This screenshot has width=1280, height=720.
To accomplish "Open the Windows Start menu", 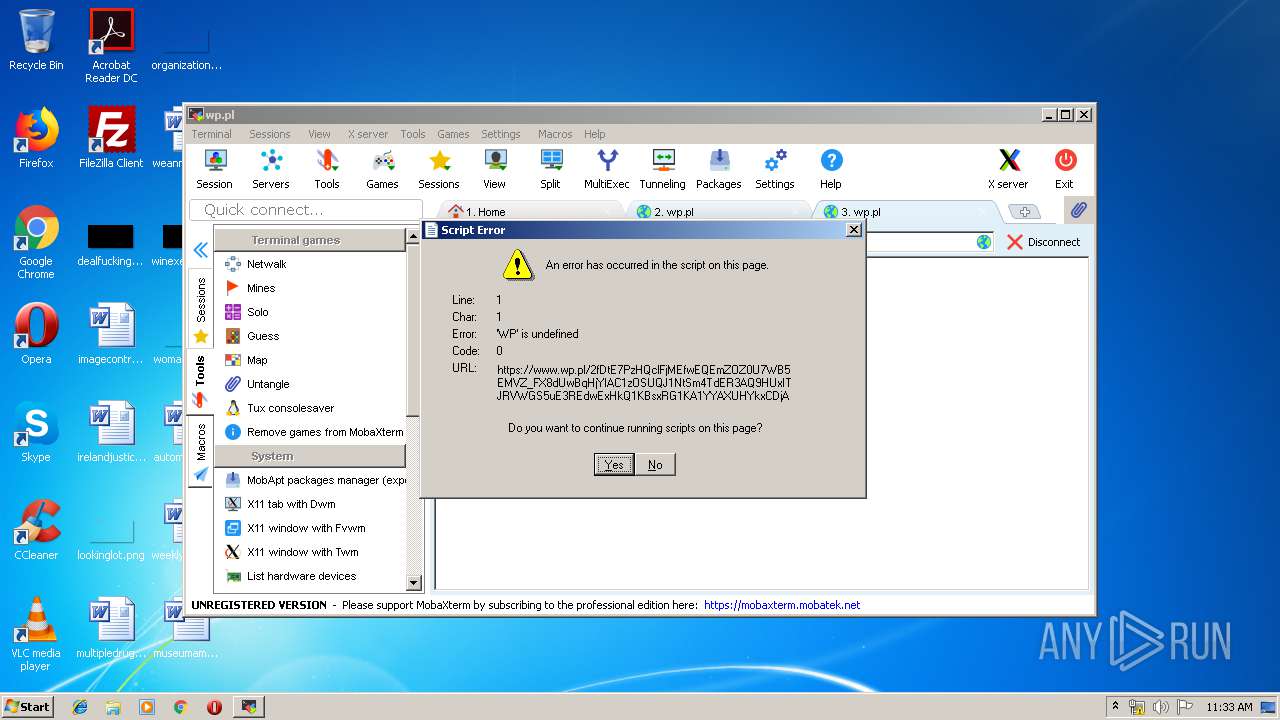I will click(28, 706).
